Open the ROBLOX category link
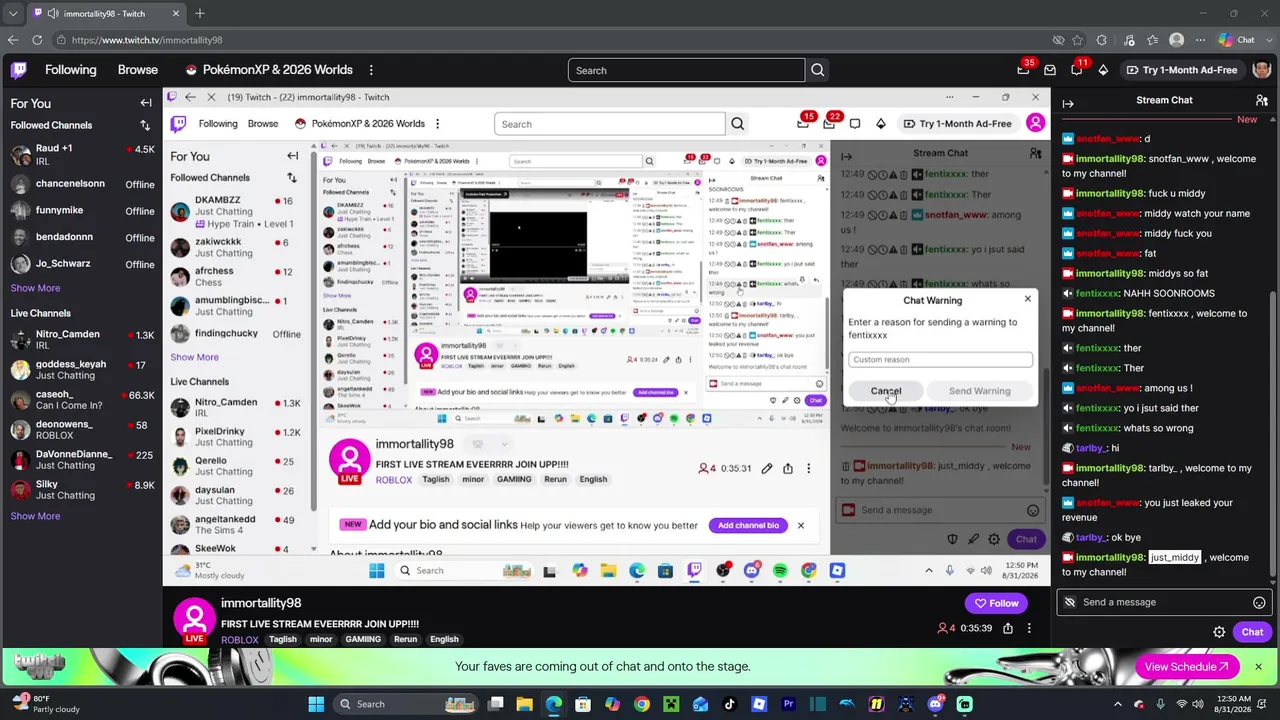This screenshot has height=720, width=1280. click(x=240, y=640)
